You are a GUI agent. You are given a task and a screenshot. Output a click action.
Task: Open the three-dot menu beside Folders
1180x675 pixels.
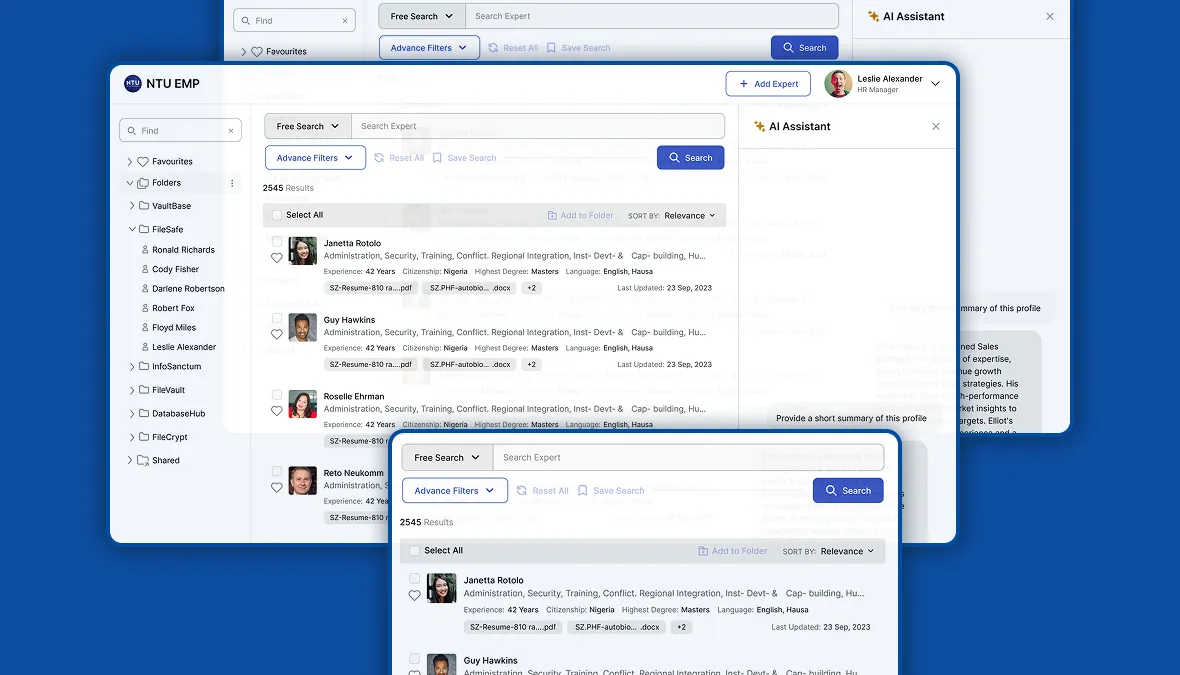(232, 183)
